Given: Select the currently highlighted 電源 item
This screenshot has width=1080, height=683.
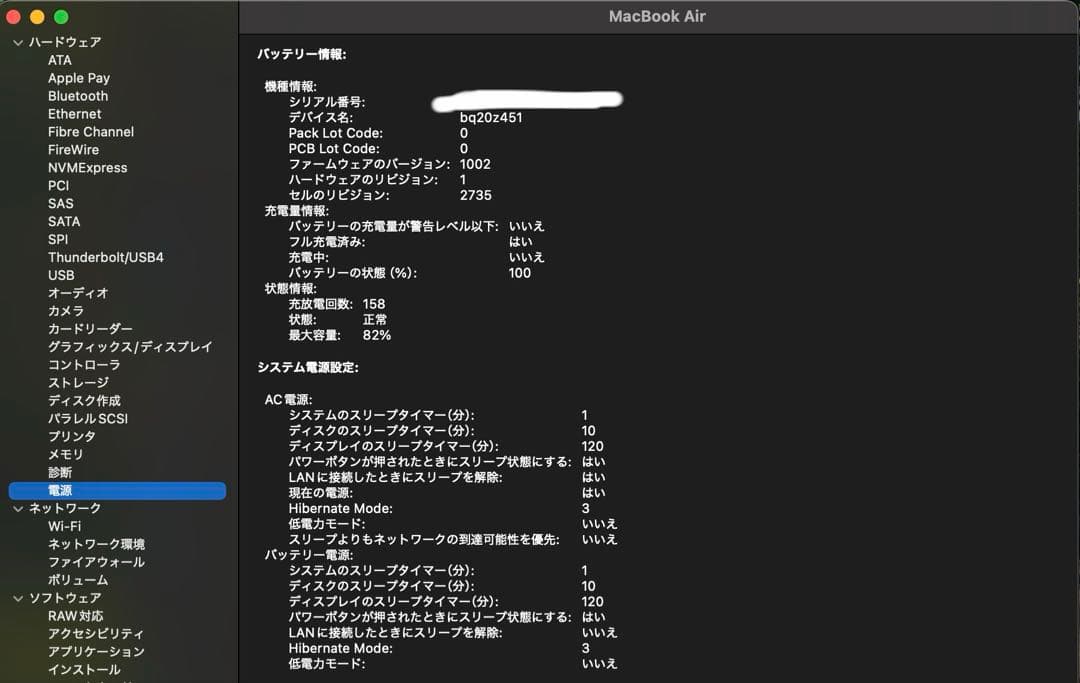Looking at the screenshot, I should click(x=60, y=490).
